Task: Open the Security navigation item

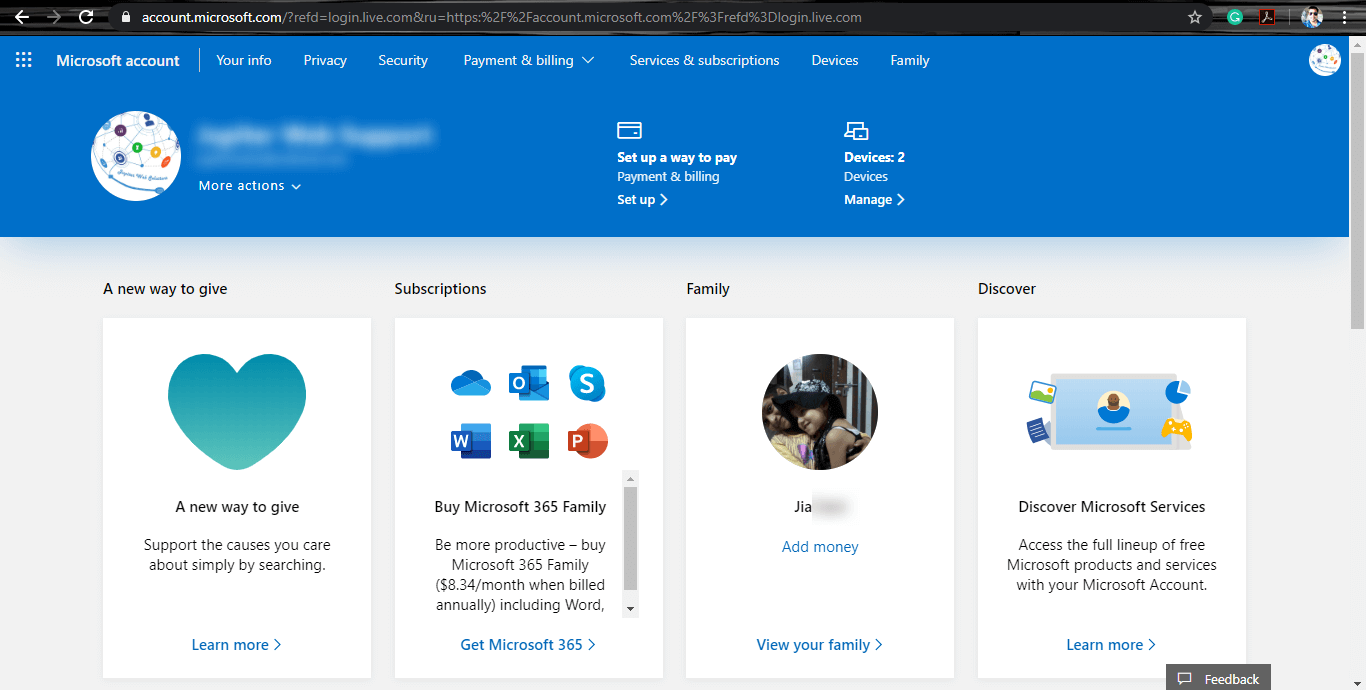Action: click(402, 60)
